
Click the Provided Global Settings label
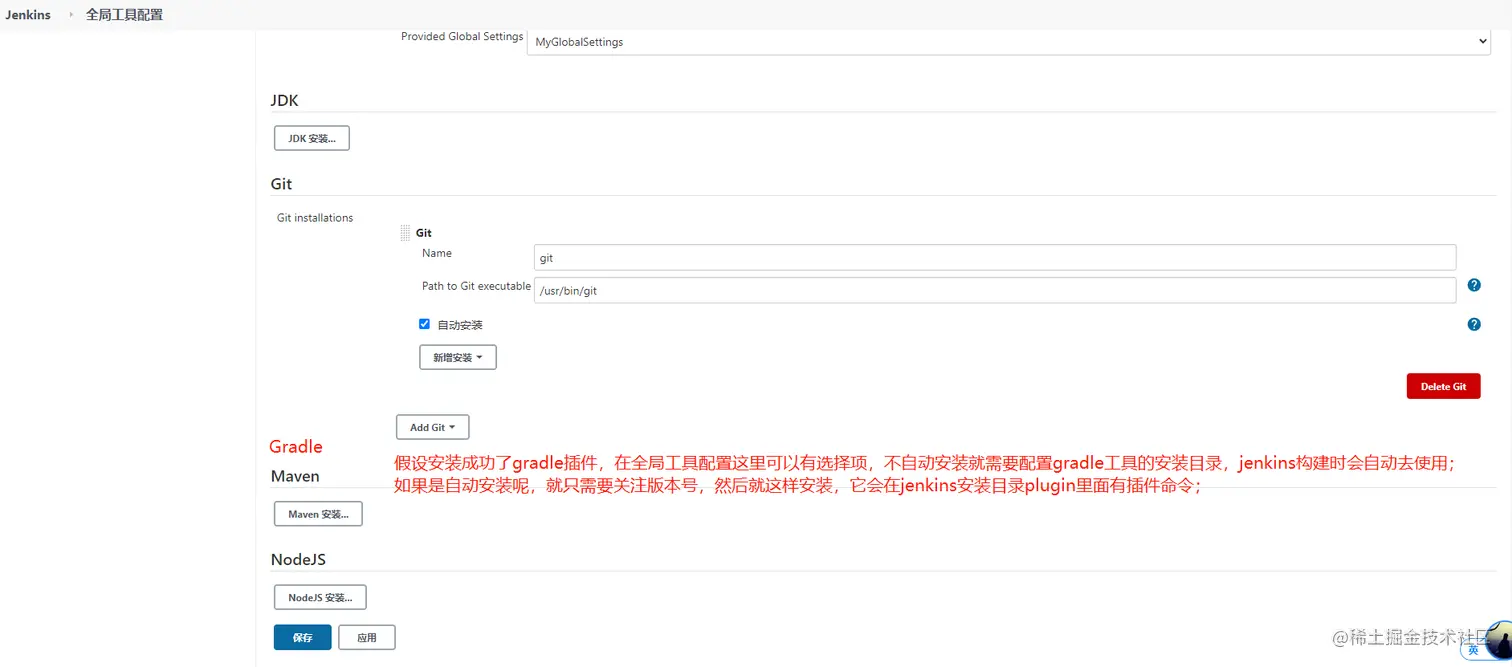pos(462,36)
